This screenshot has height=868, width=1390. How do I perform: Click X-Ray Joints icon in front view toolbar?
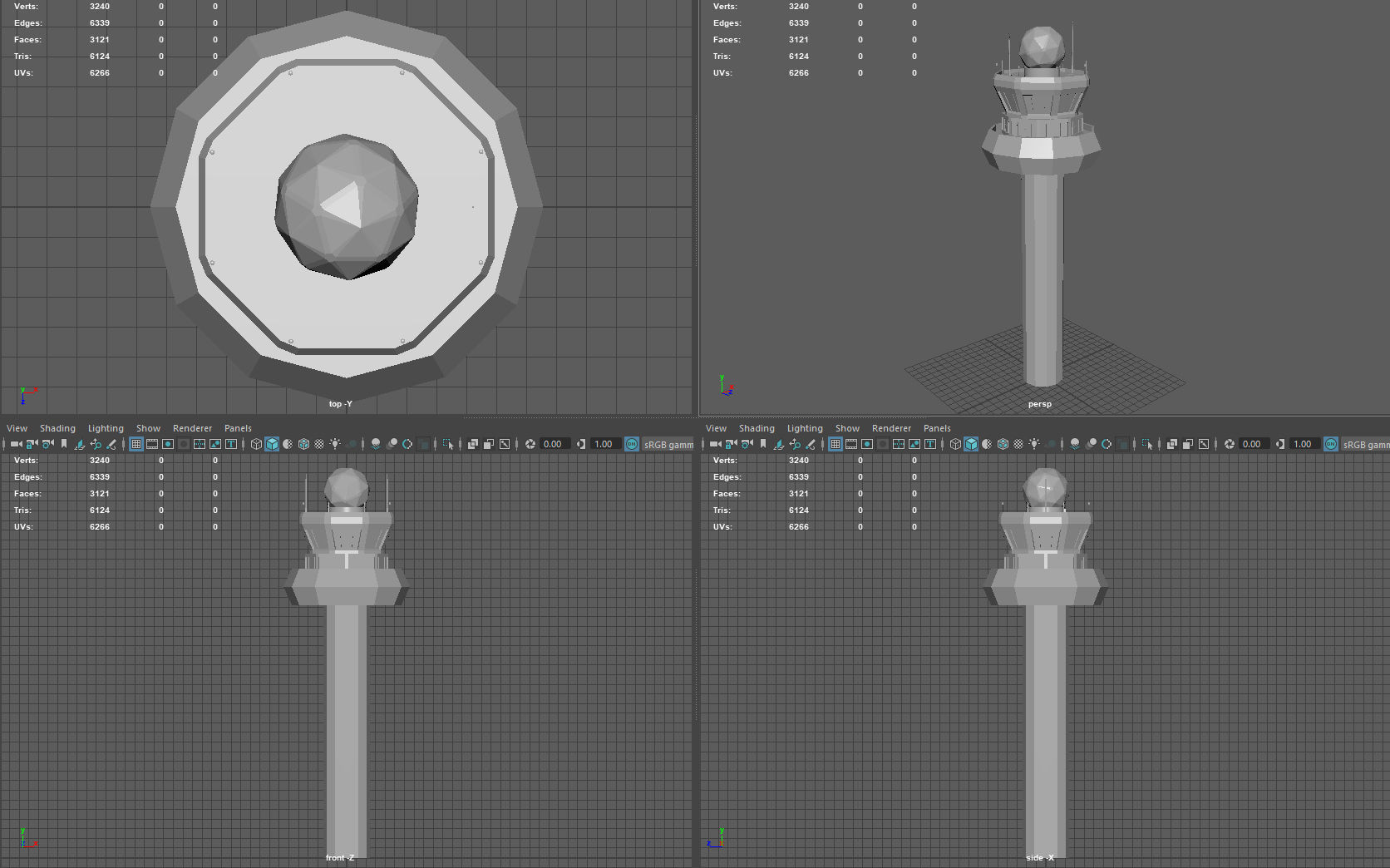[x=505, y=444]
